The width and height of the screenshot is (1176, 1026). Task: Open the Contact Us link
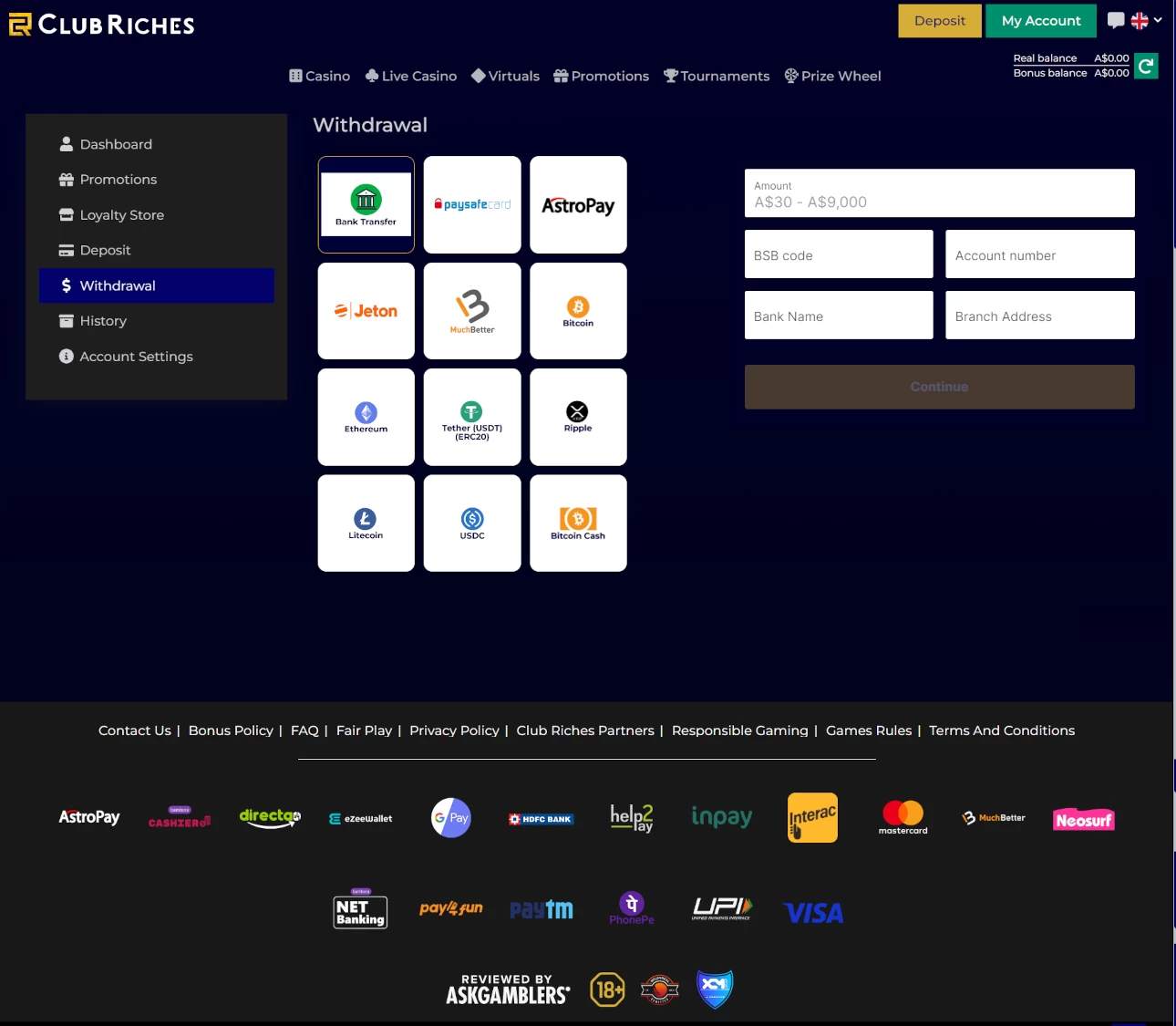click(x=135, y=731)
